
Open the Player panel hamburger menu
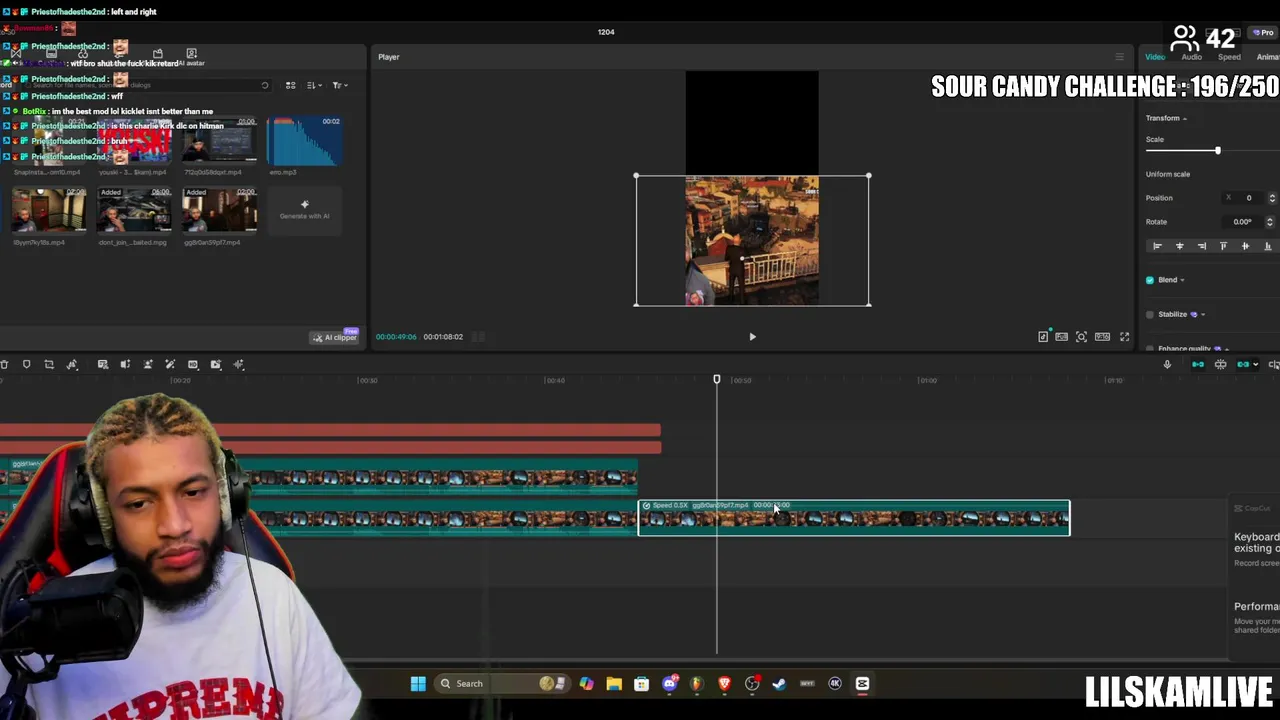click(1119, 57)
